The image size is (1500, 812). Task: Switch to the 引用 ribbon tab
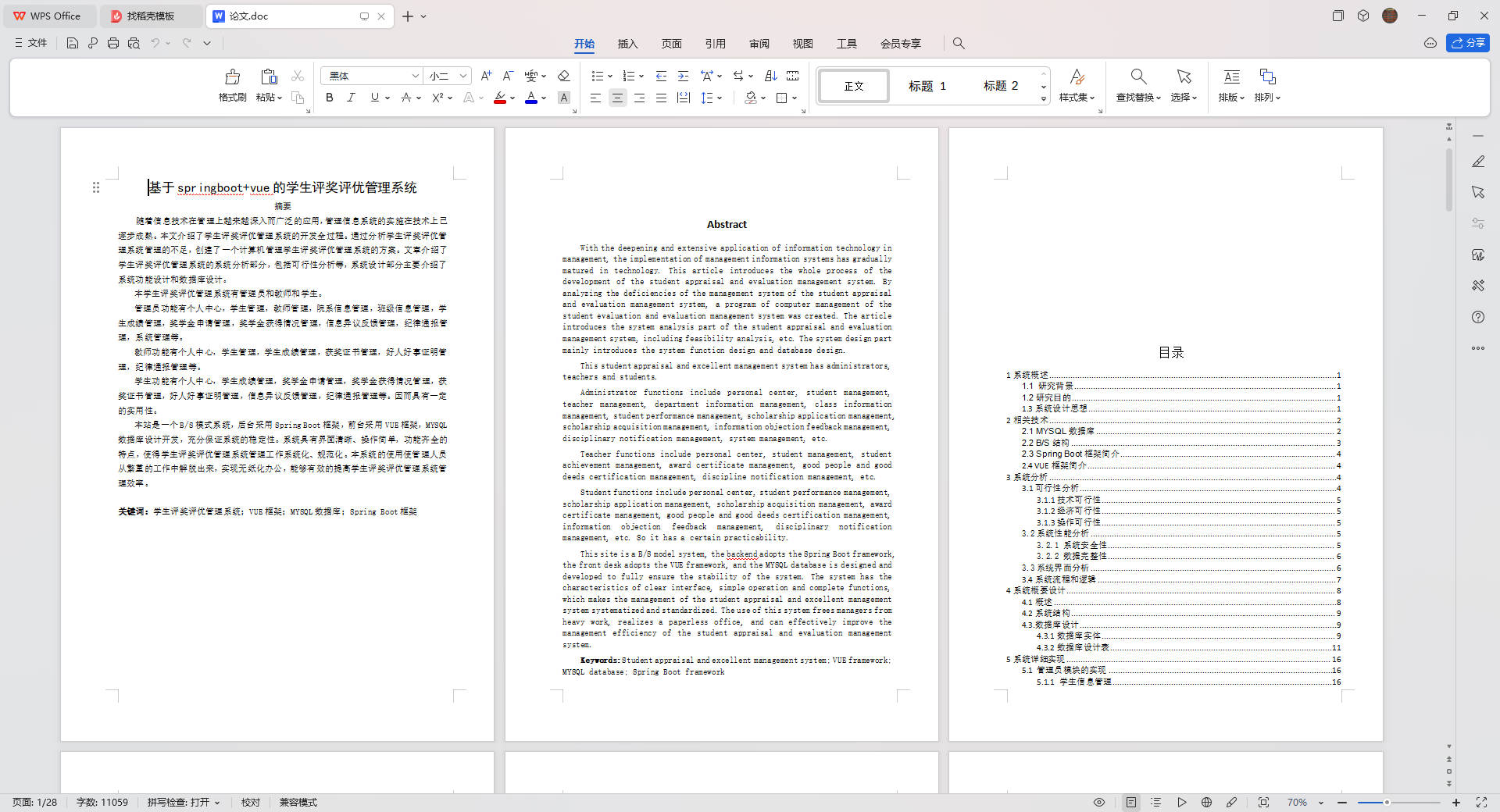[715, 44]
